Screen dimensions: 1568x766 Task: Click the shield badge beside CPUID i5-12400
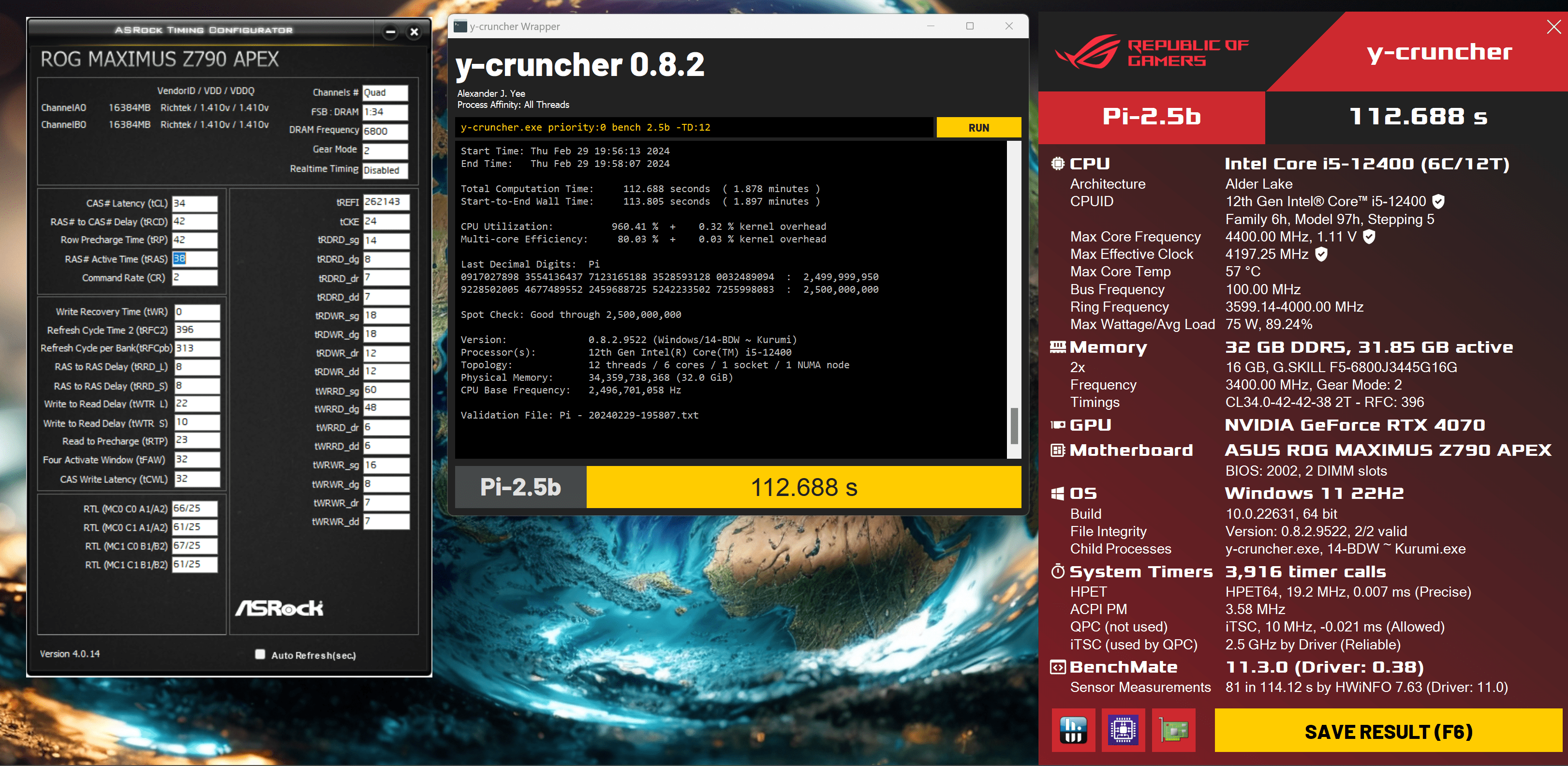[x=1438, y=202]
